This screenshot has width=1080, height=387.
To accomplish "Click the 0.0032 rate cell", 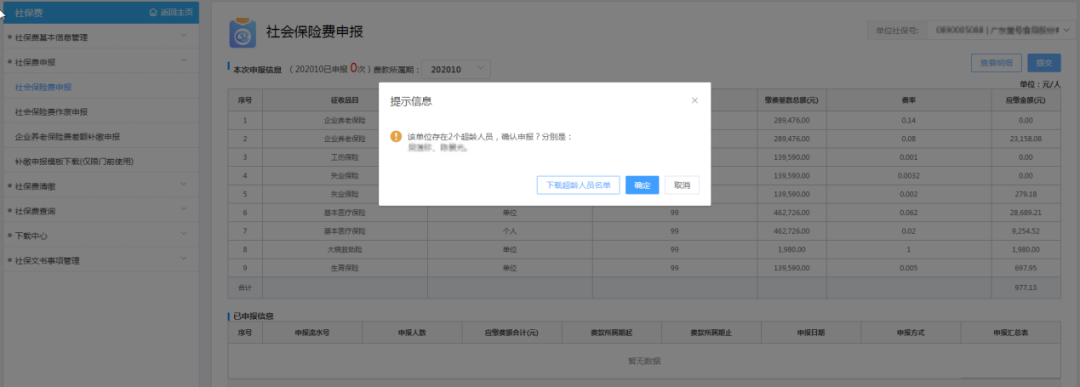I will coord(908,176).
